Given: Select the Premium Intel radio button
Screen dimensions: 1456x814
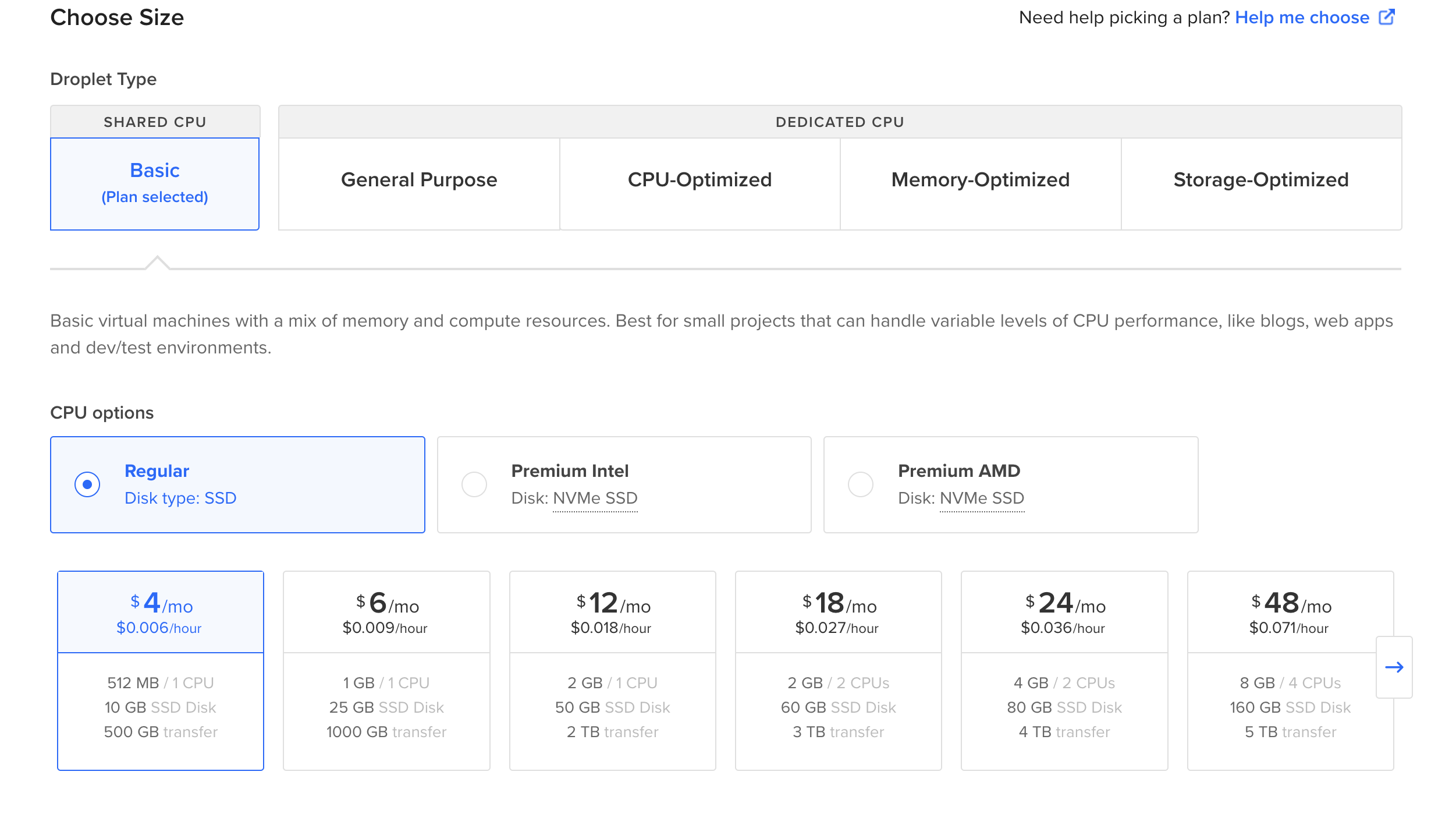Looking at the screenshot, I should pos(474,484).
